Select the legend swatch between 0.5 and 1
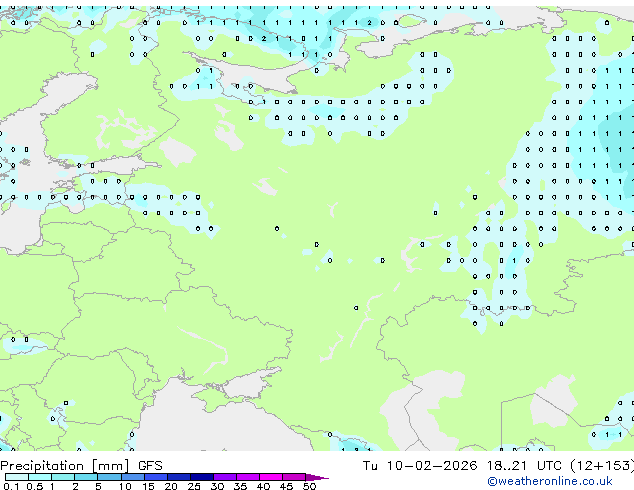Screen dimensions: 634x490 click(40, 477)
